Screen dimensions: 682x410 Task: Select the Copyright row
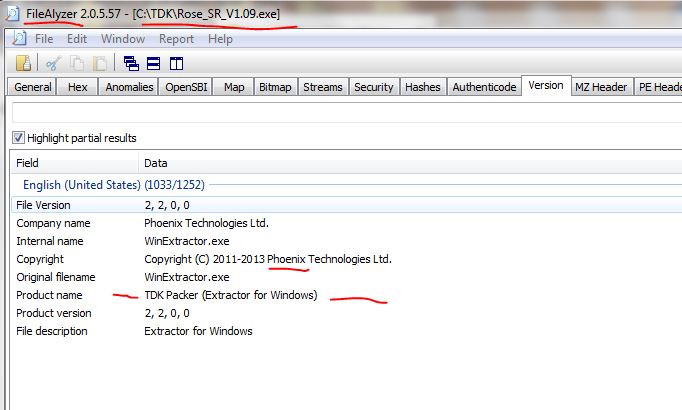[347, 259]
